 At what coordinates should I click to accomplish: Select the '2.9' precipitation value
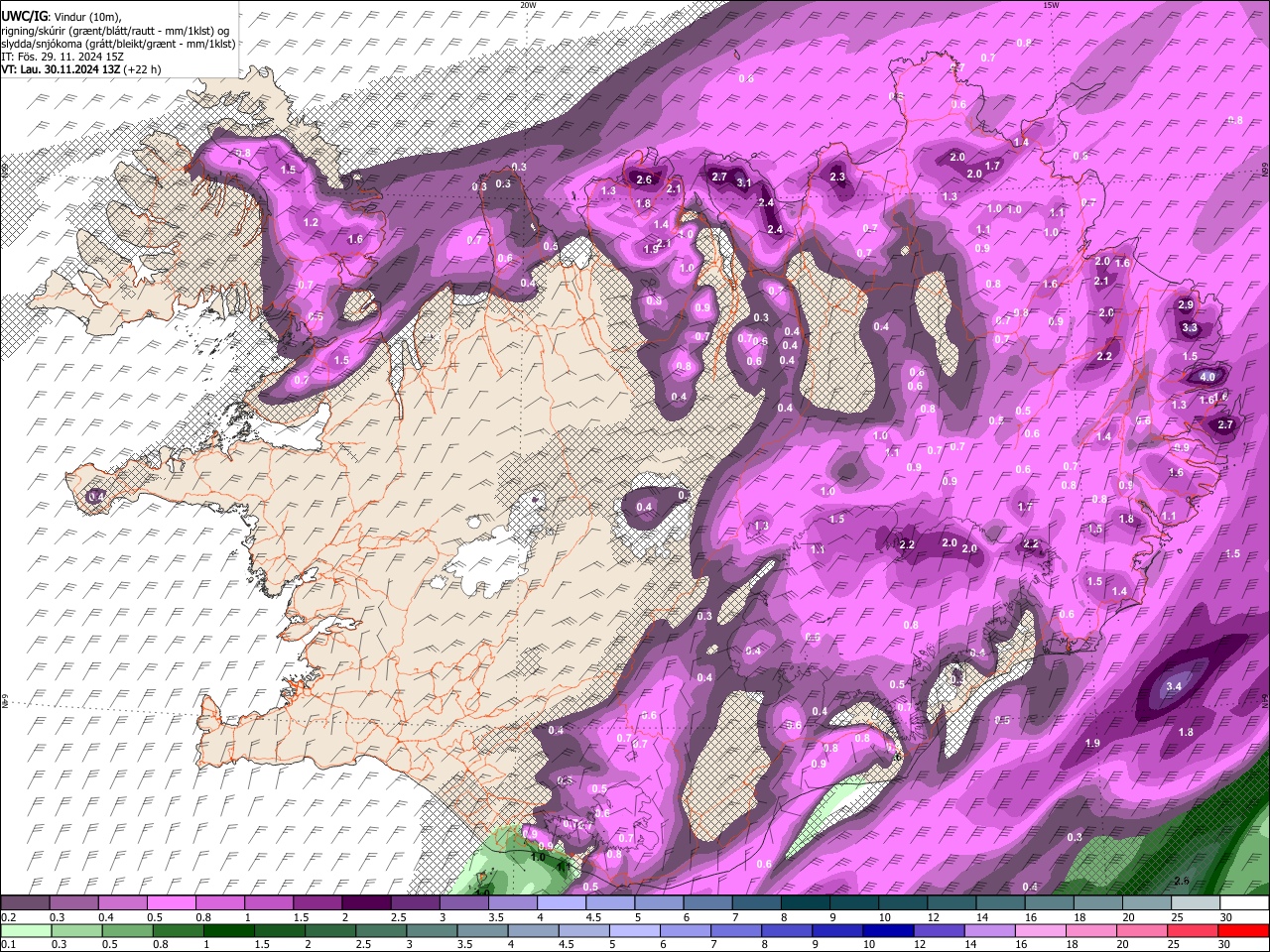coord(1186,305)
